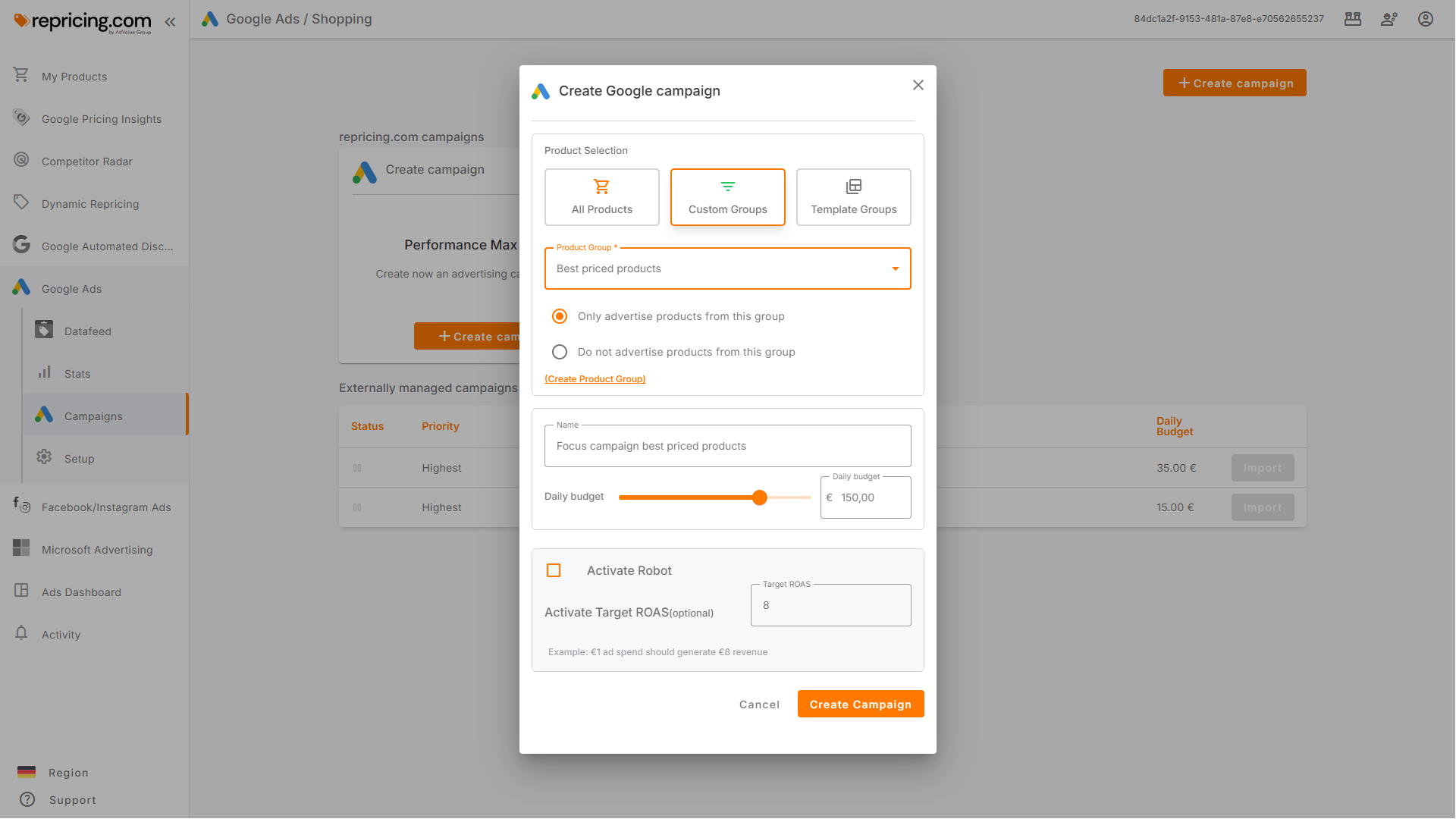Open Microsoft Advertising windows icon
This screenshot has height=819, width=1456.
tap(21, 548)
